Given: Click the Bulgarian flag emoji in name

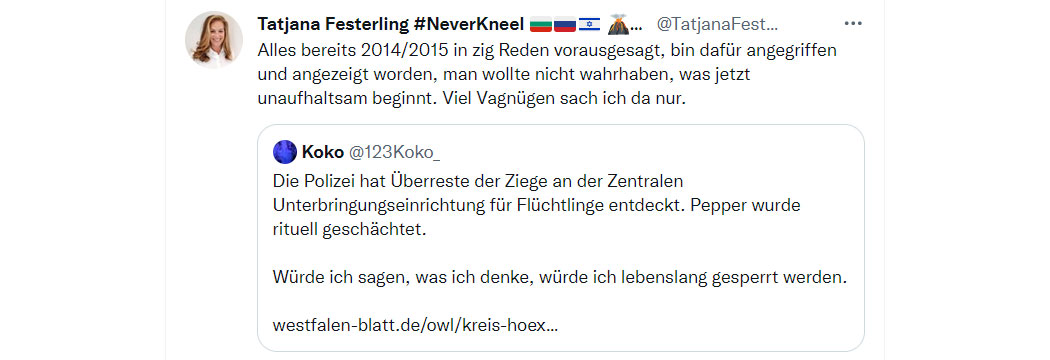Looking at the screenshot, I should point(540,25).
